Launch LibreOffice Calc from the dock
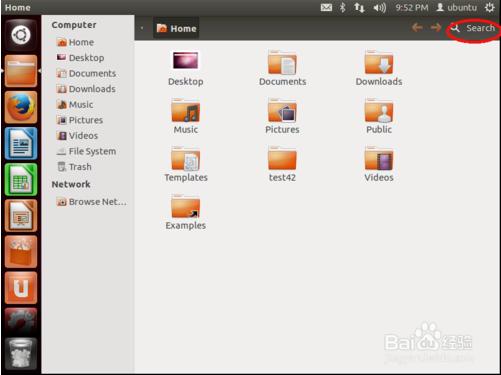501x375 pixels. pos(21,179)
